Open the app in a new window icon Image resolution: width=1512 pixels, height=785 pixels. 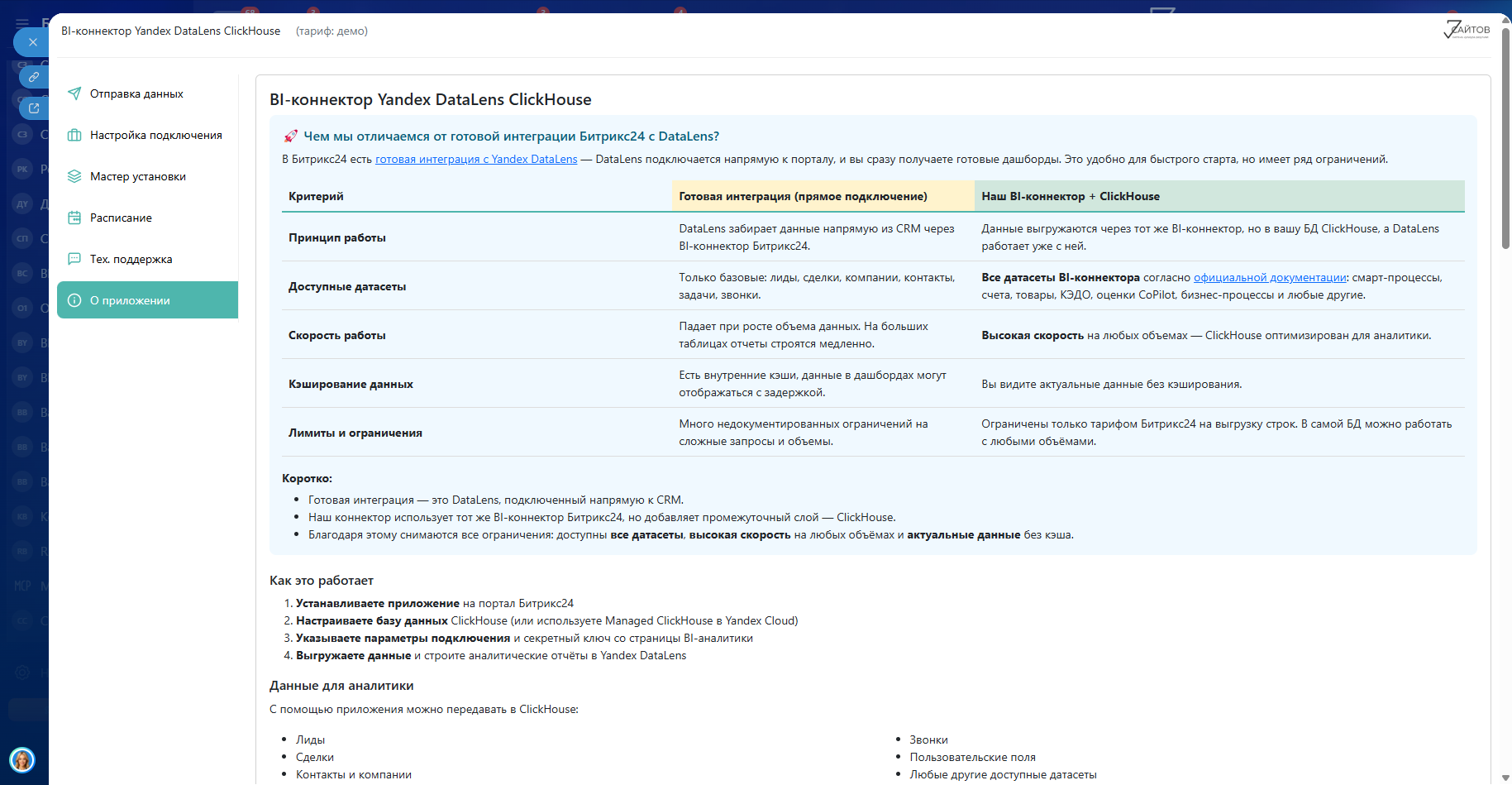pos(34,108)
